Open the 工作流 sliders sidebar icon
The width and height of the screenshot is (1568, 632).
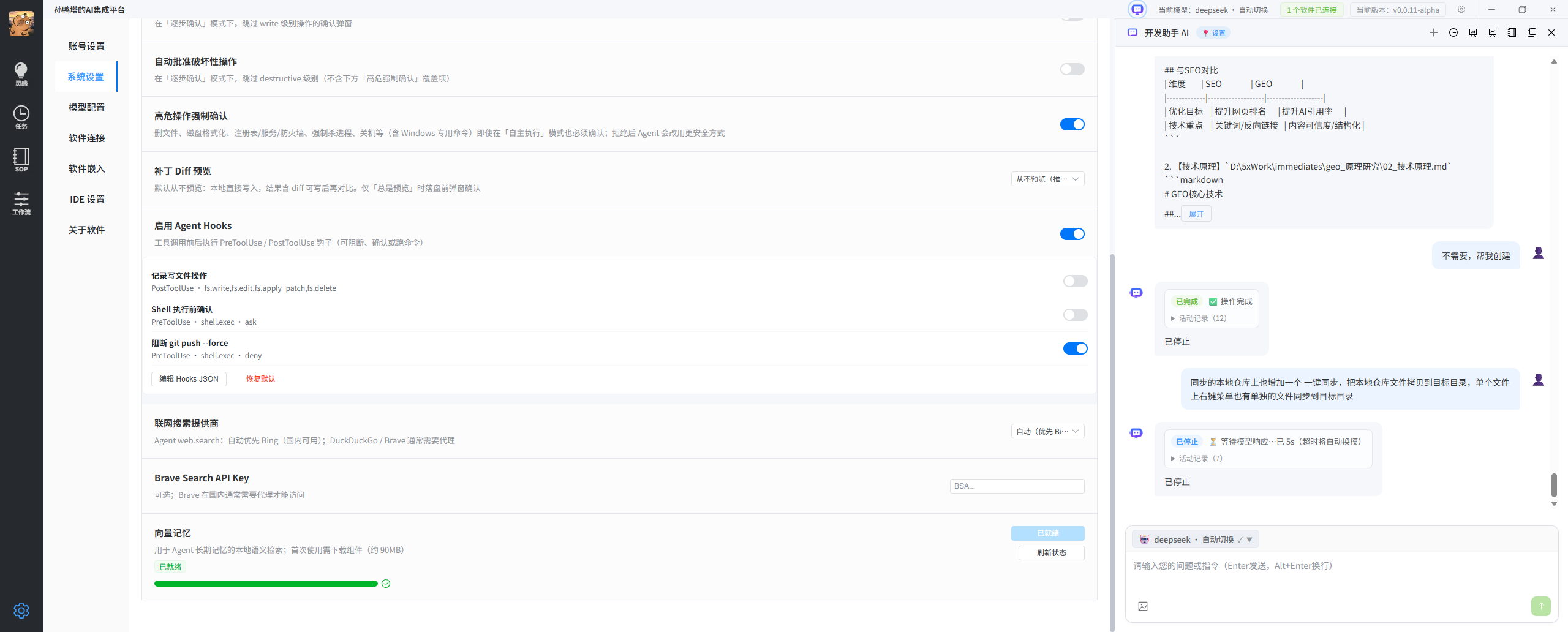(21, 203)
